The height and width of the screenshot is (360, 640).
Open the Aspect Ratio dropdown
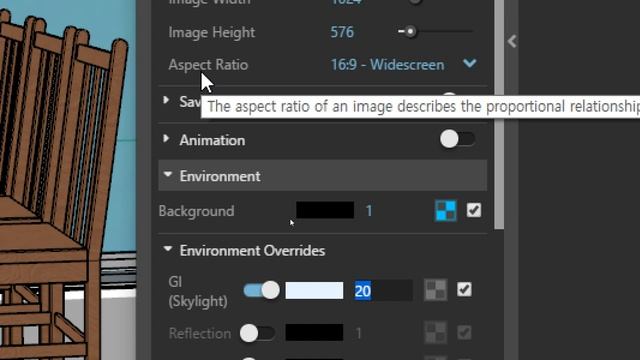pos(470,64)
